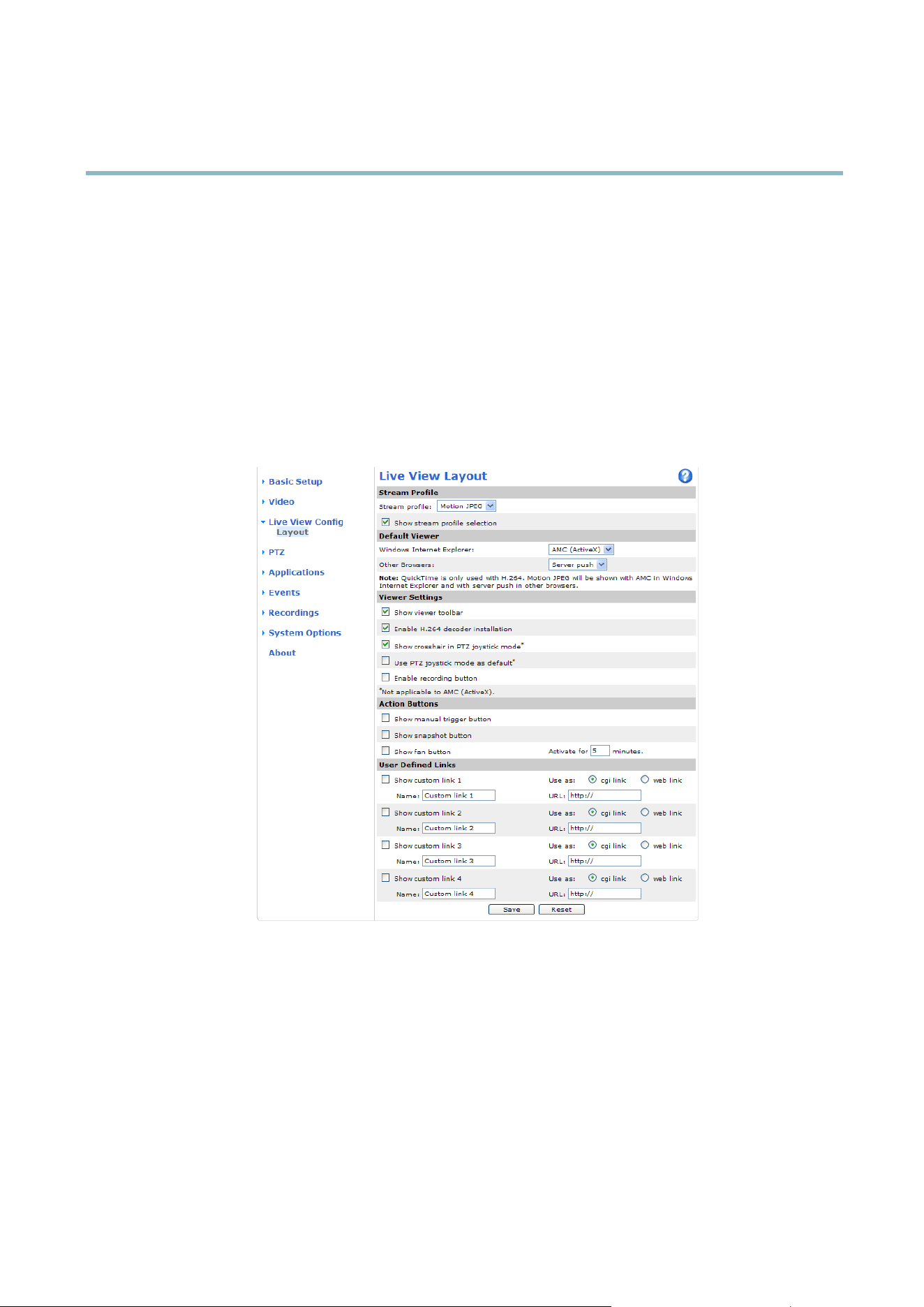Image resolution: width=924 pixels, height=1307 pixels.
Task: Open the PTZ menu section
Action: [276, 552]
